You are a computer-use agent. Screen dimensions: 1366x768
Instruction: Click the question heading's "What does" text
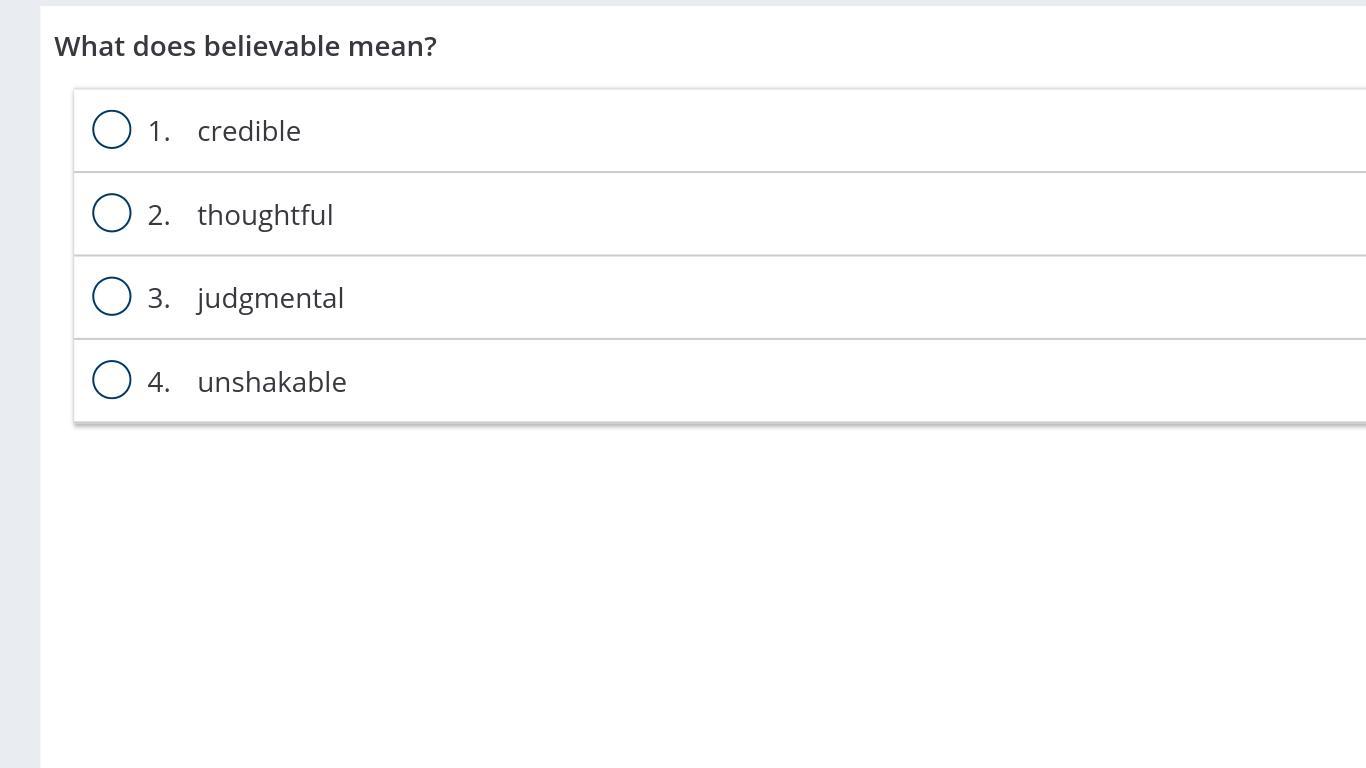click(124, 46)
